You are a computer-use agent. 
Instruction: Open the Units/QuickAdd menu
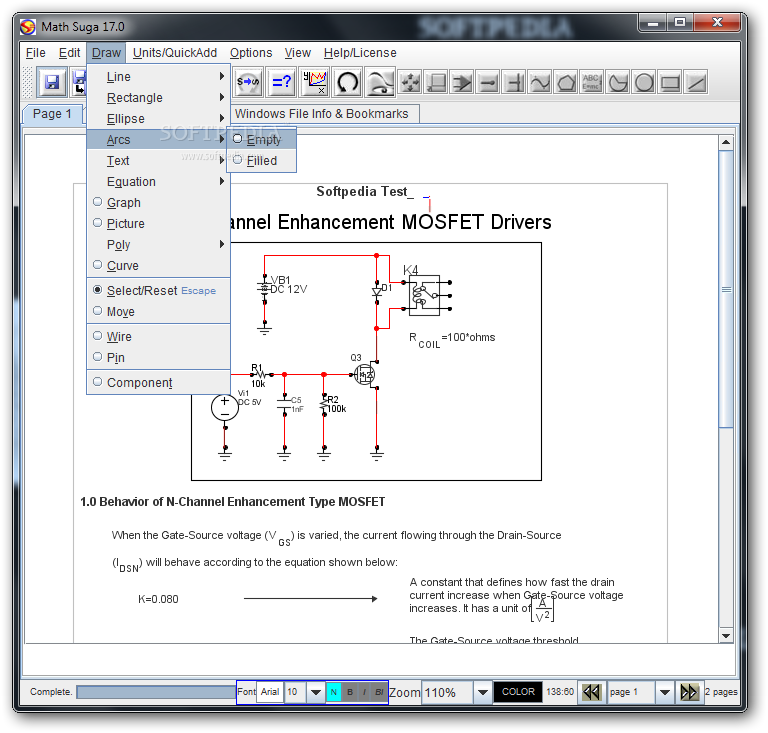pyautogui.click(x=175, y=52)
